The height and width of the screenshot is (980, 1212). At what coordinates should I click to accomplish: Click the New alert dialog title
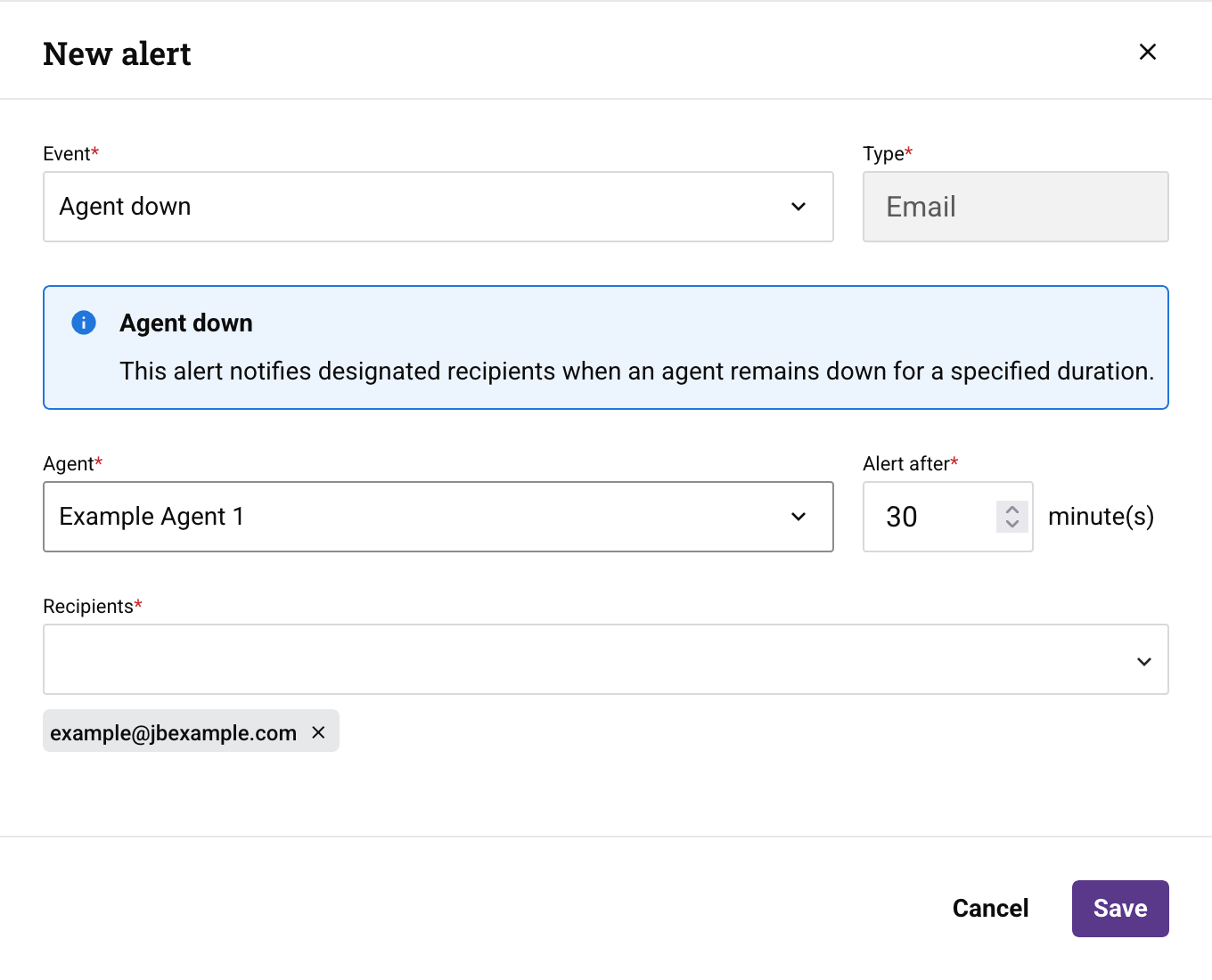117,53
